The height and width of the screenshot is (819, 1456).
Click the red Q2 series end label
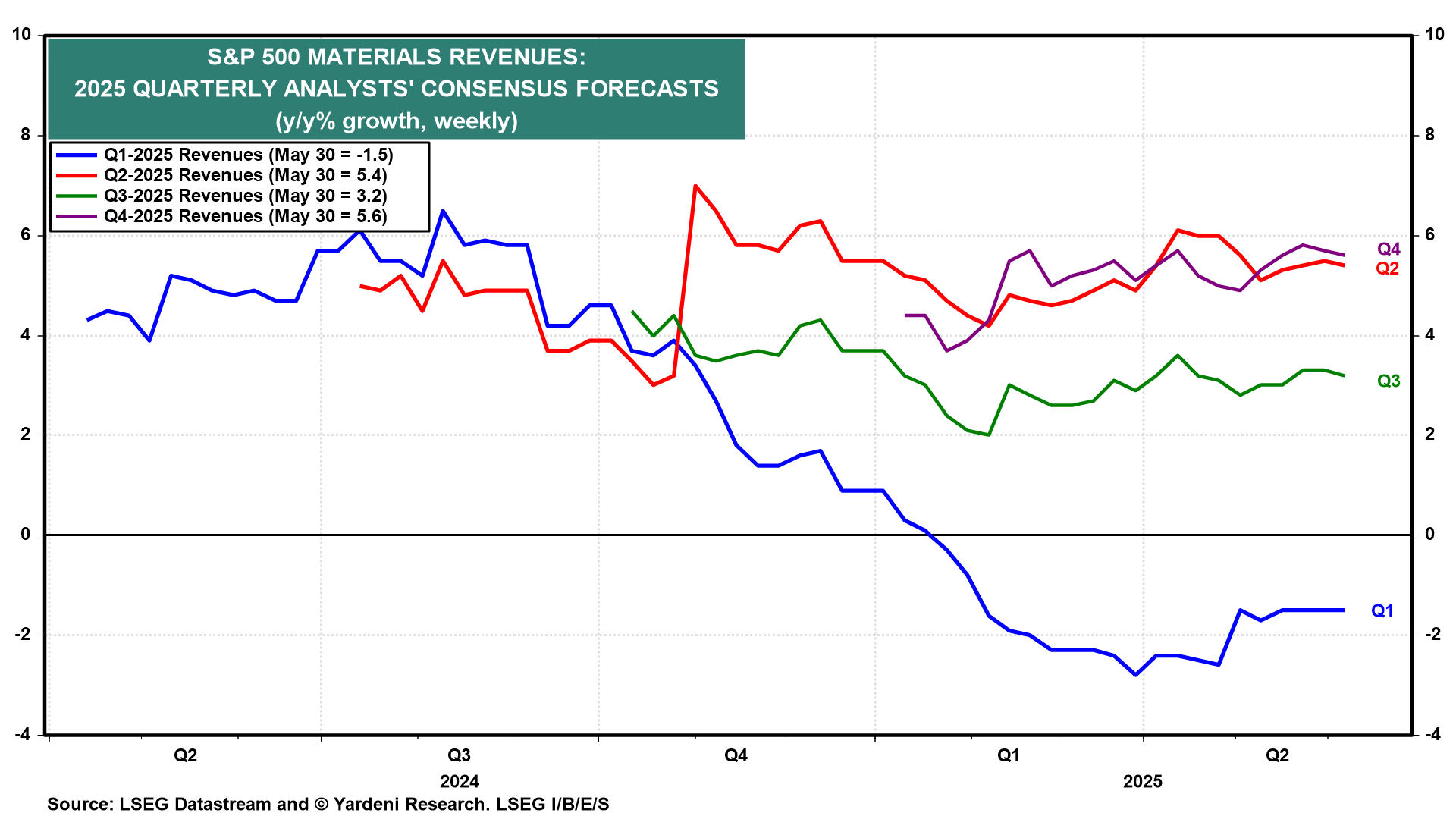click(1387, 268)
